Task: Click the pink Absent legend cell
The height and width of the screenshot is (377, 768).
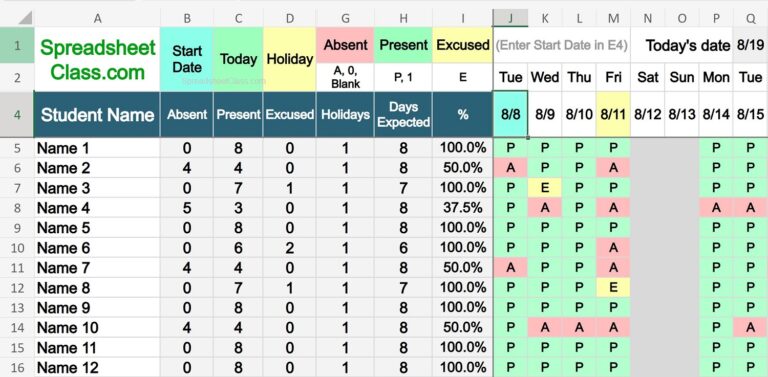Action: [345, 45]
